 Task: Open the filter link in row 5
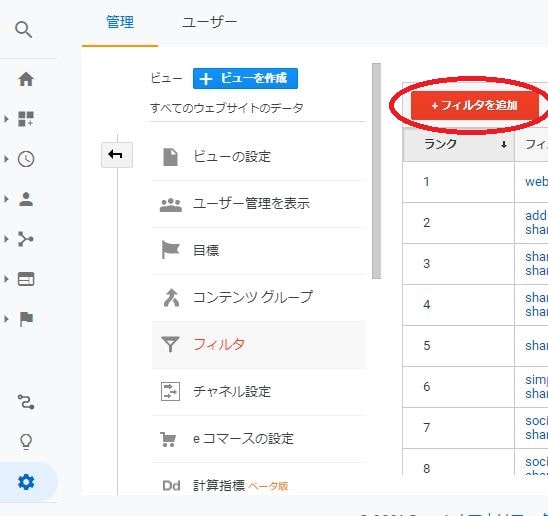pos(536,345)
